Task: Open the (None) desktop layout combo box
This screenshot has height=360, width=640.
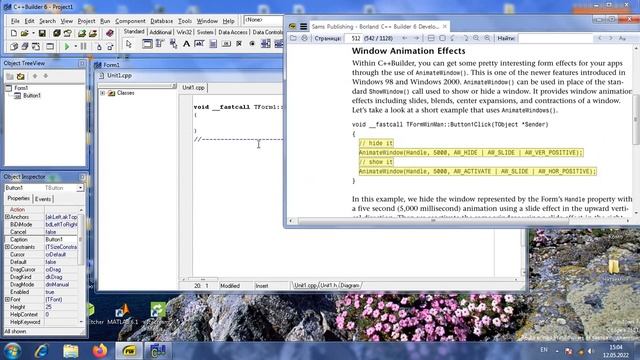Action: [263, 20]
